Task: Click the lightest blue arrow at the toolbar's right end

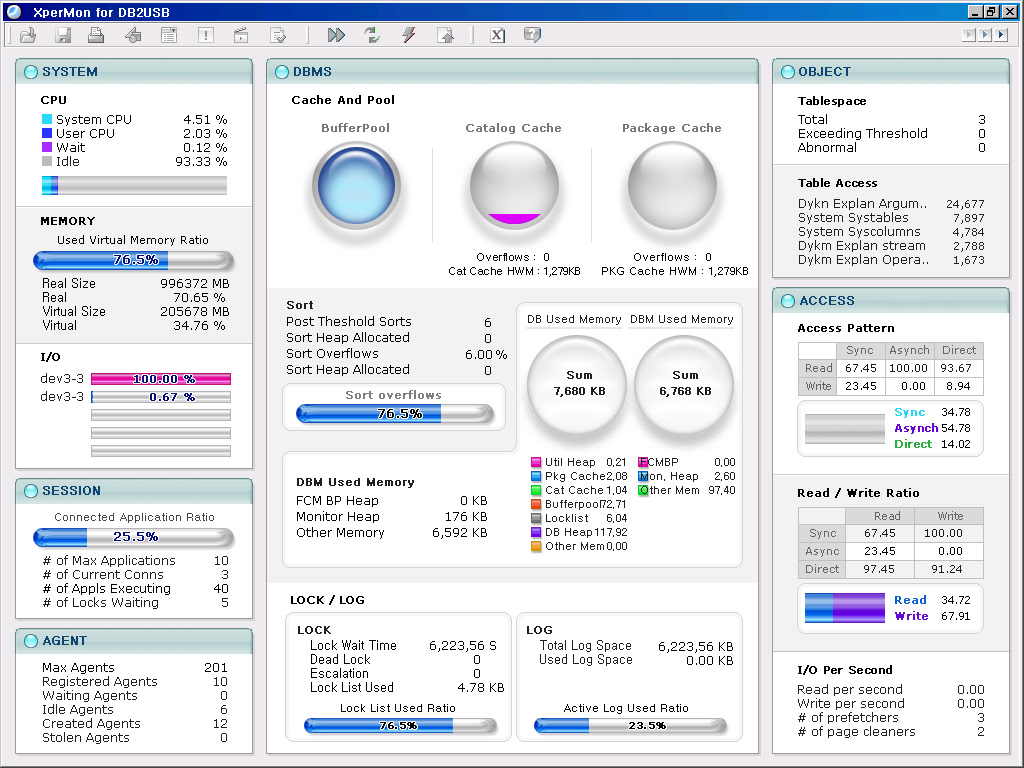Action: tap(969, 35)
